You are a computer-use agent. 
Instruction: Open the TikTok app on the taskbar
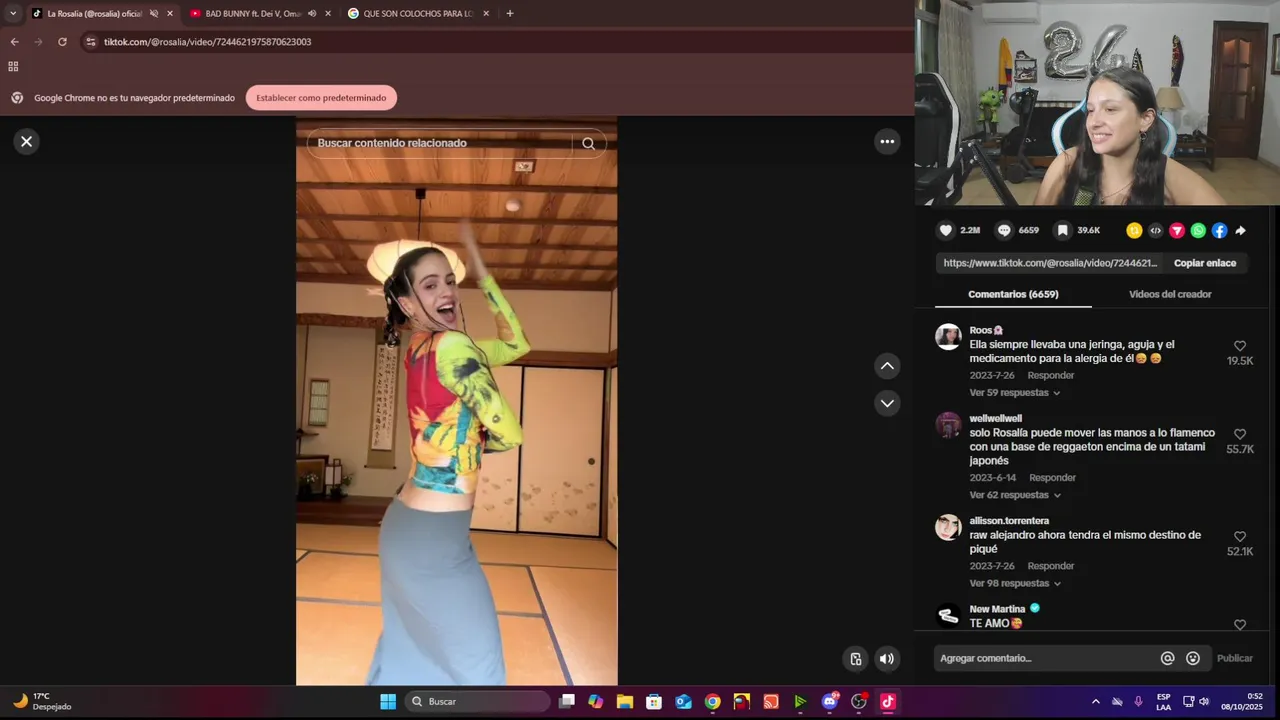[x=887, y=701]
